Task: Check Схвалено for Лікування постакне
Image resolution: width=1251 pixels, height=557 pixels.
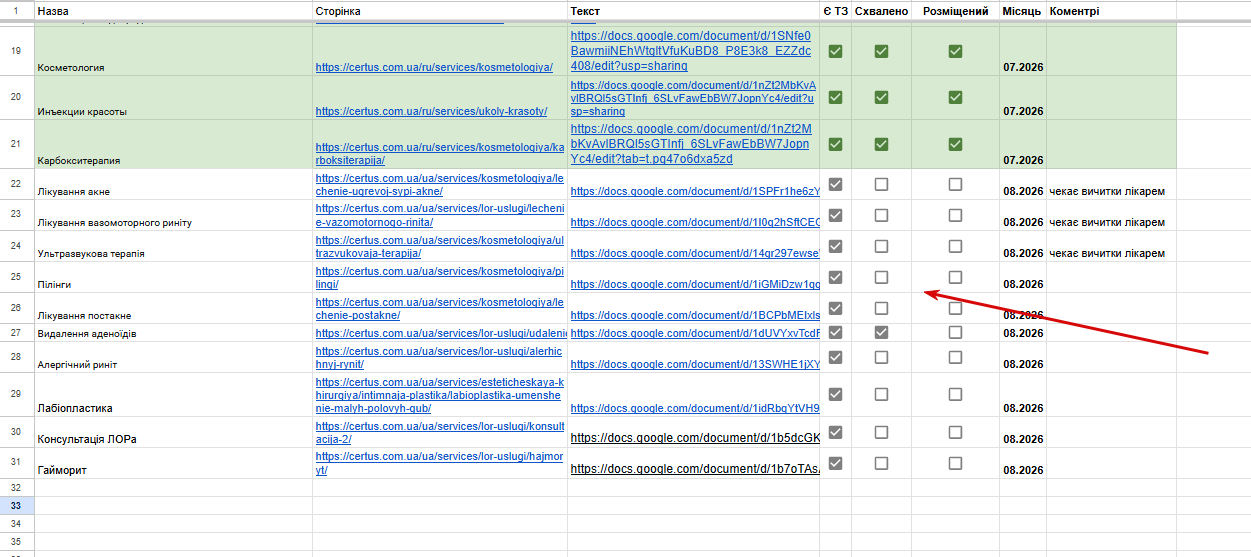Action: tap(881, 308)
